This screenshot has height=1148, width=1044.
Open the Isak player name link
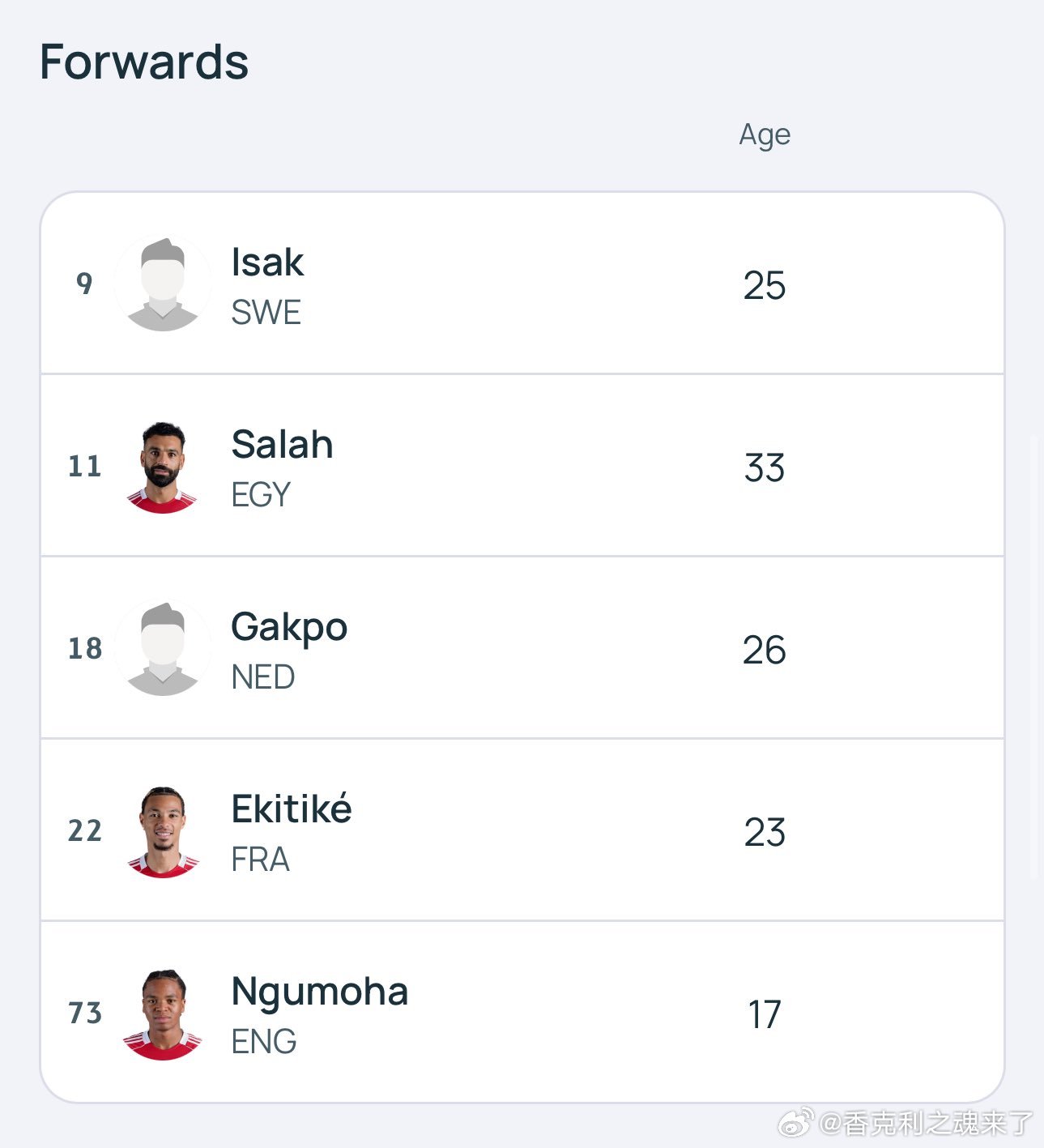(x=267, y=262)
